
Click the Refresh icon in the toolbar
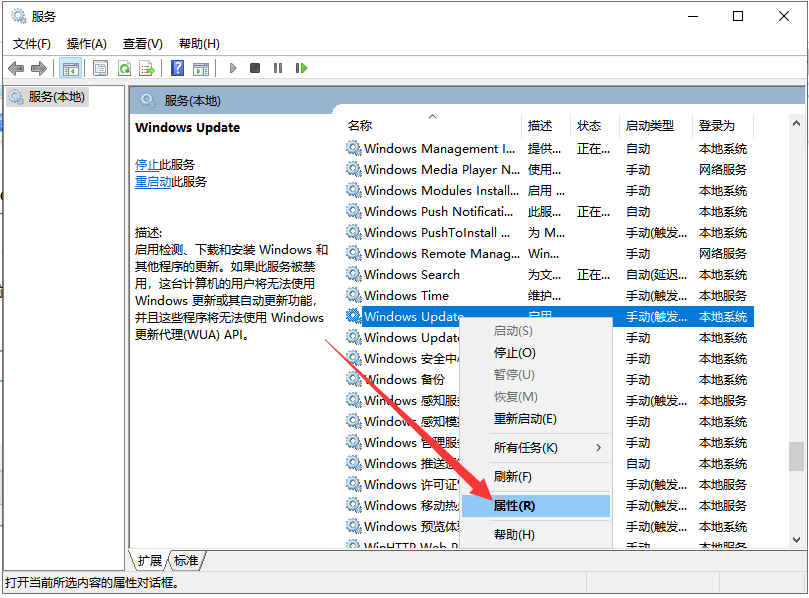123,68
